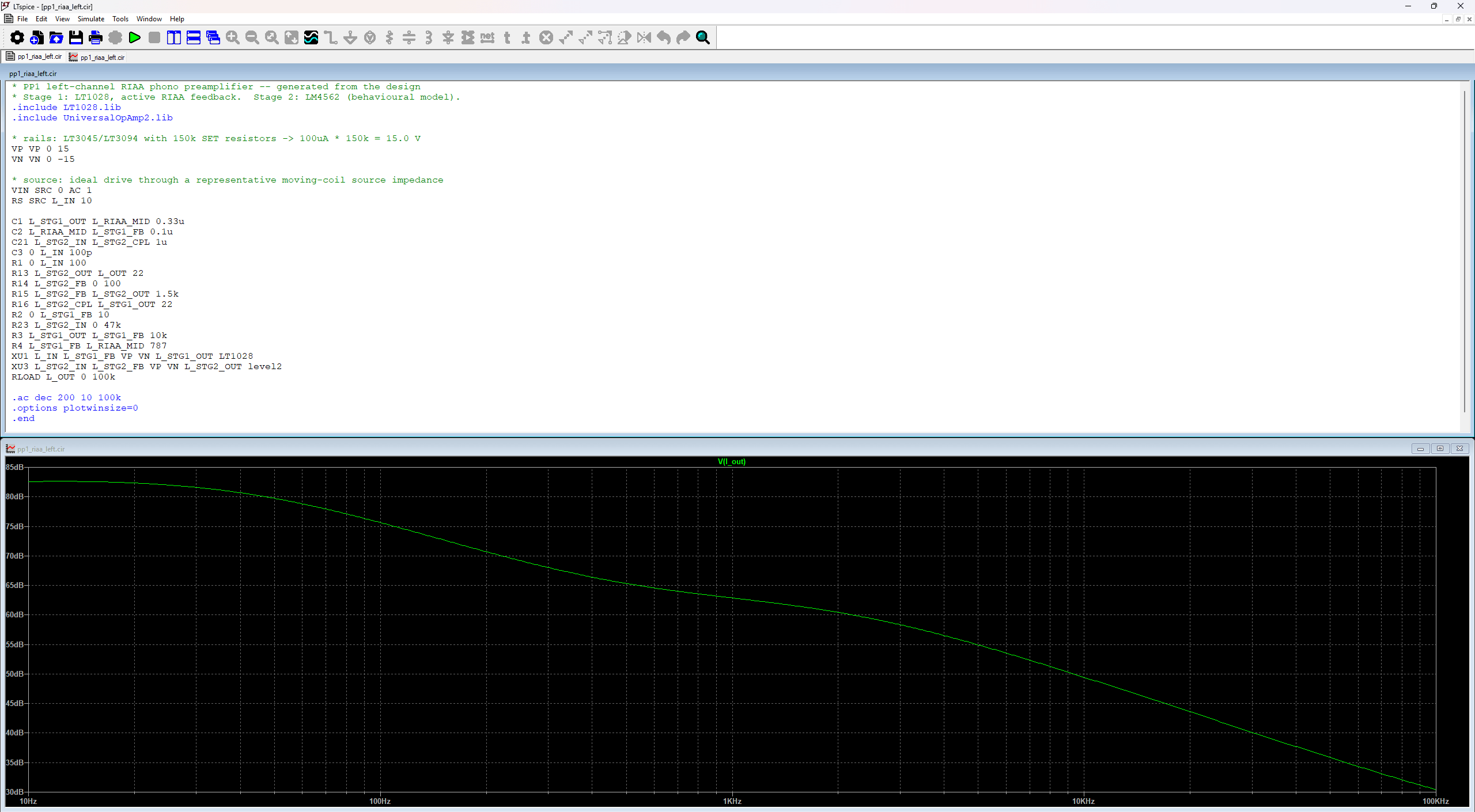Click the 'RLOAD L_OUT 0 100k' line
Image resolution: width=1475 pixels, height=812 pixels.
[63, 377]
